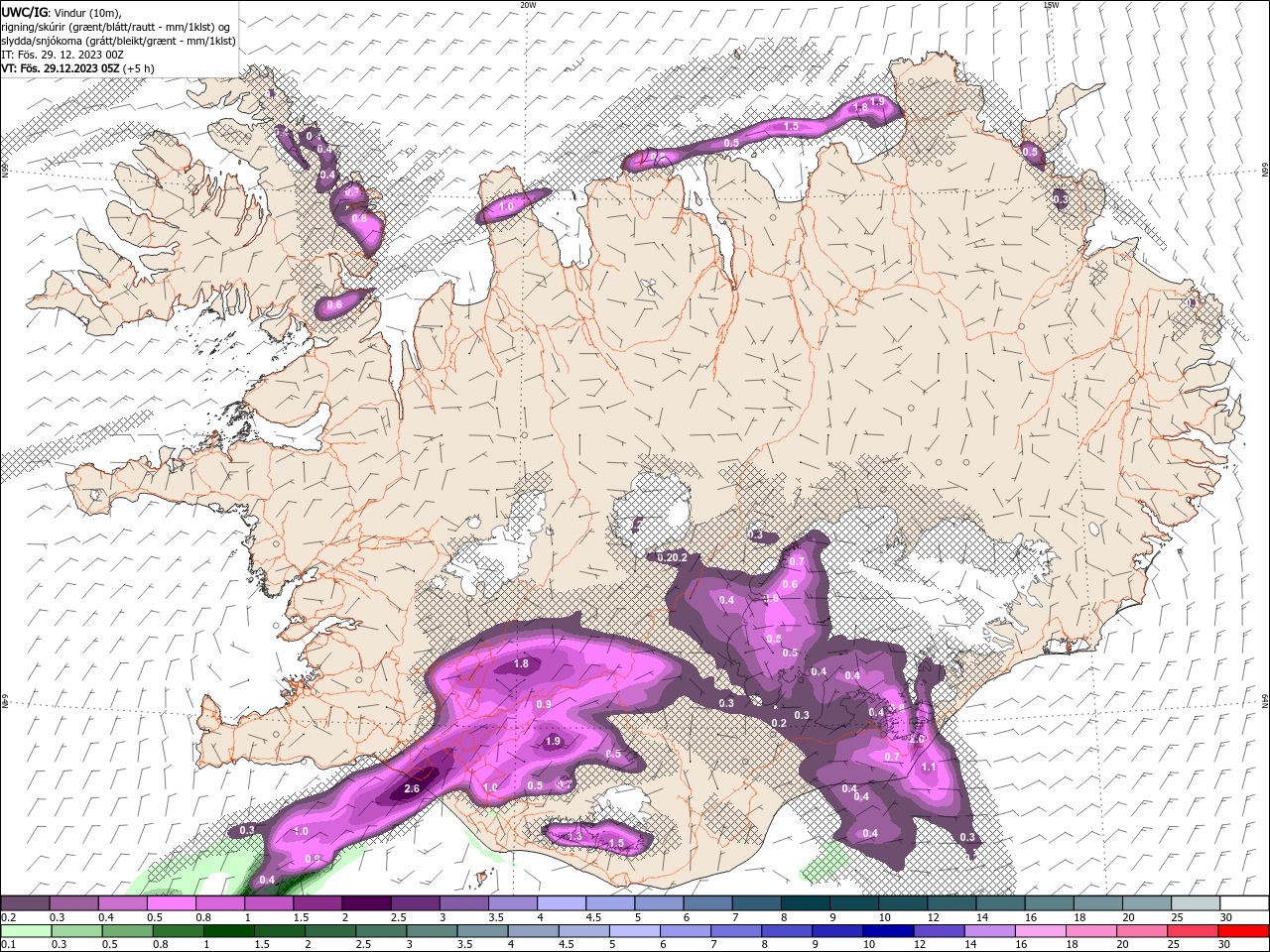Click snow-scale swatch between 1 and 1.5
Image resolution: width=1270 pixels, height=952 pixels.
(x=268, y=903)
